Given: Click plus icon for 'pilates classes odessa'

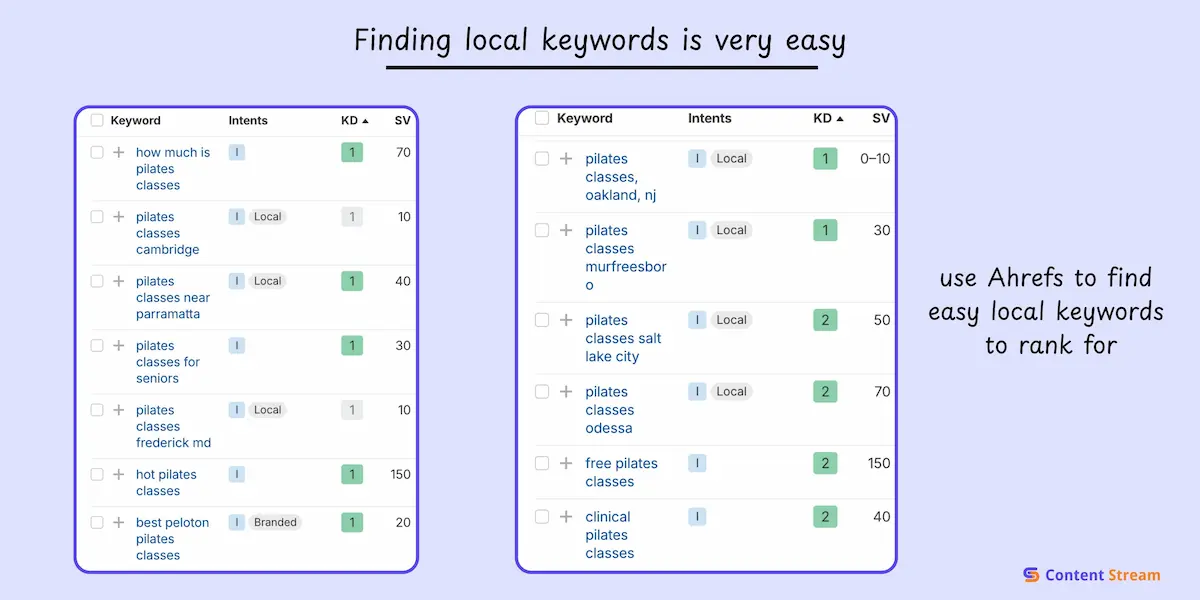Looking at the screenshot, I should (566, 392).
